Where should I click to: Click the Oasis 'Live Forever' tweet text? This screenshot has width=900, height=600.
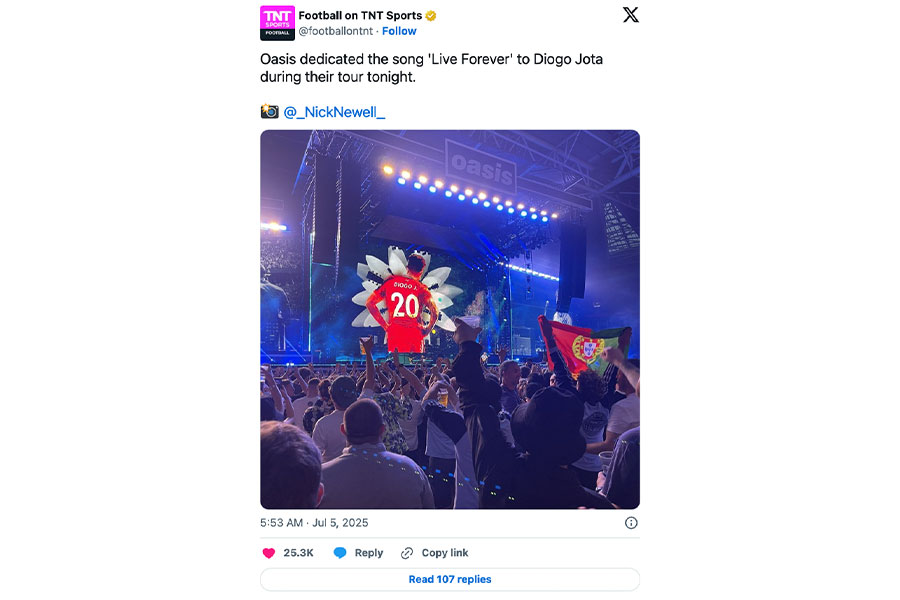431,68
